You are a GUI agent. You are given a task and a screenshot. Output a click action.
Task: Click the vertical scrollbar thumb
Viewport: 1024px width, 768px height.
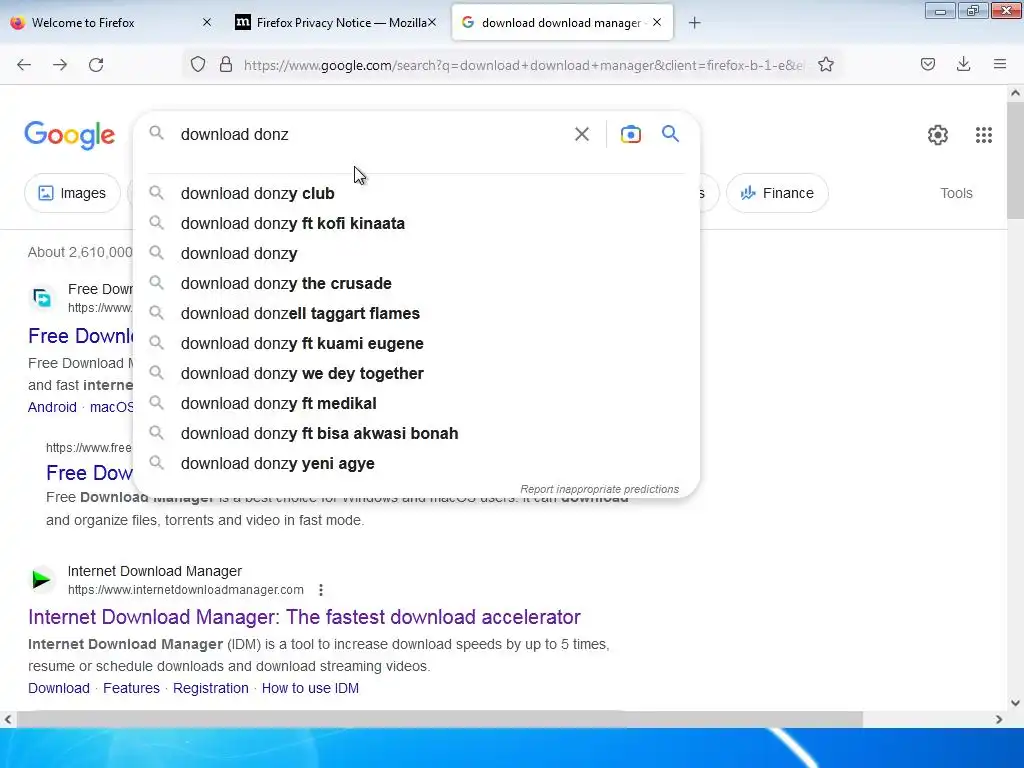(x=1015, y=161)
